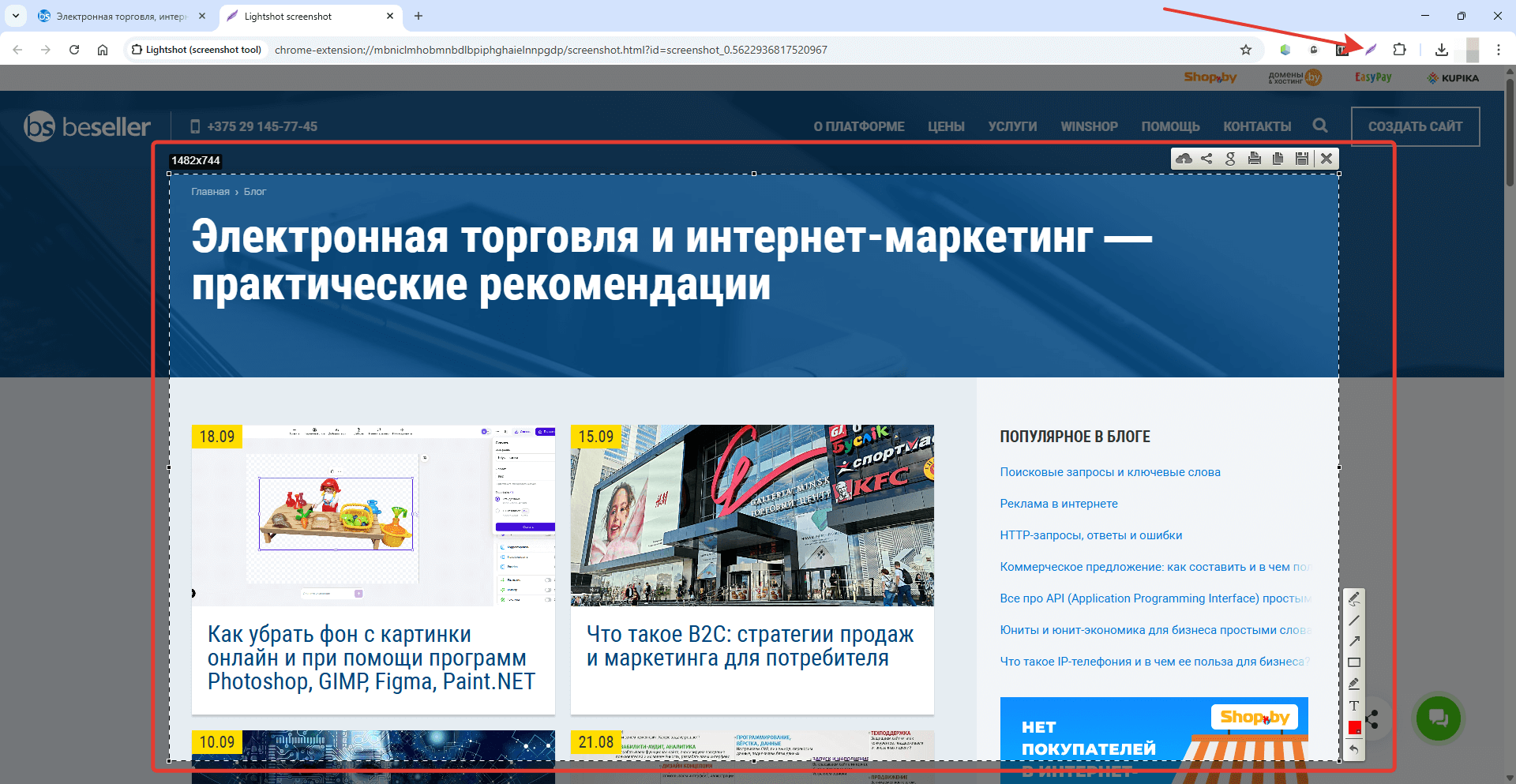The height and width of the screenshot is (784, 1516).
Task: Close the Lightshot screenshot tab
Action: 390,16
